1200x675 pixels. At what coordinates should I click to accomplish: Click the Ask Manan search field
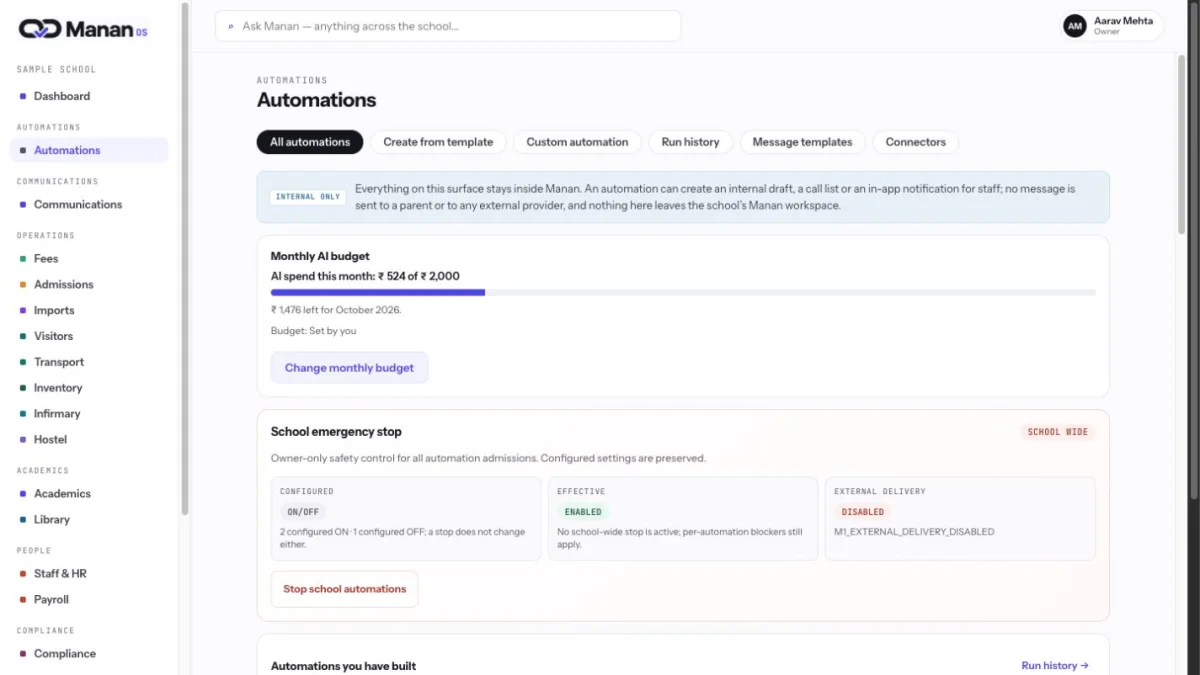[448, 26]
